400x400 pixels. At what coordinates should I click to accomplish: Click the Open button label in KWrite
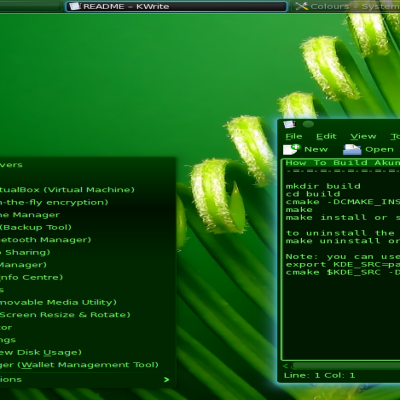coord(379,149)
